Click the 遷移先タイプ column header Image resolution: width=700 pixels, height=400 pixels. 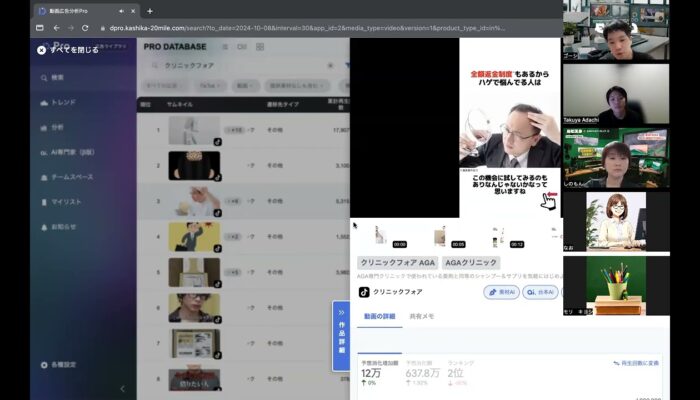[283, 104]
